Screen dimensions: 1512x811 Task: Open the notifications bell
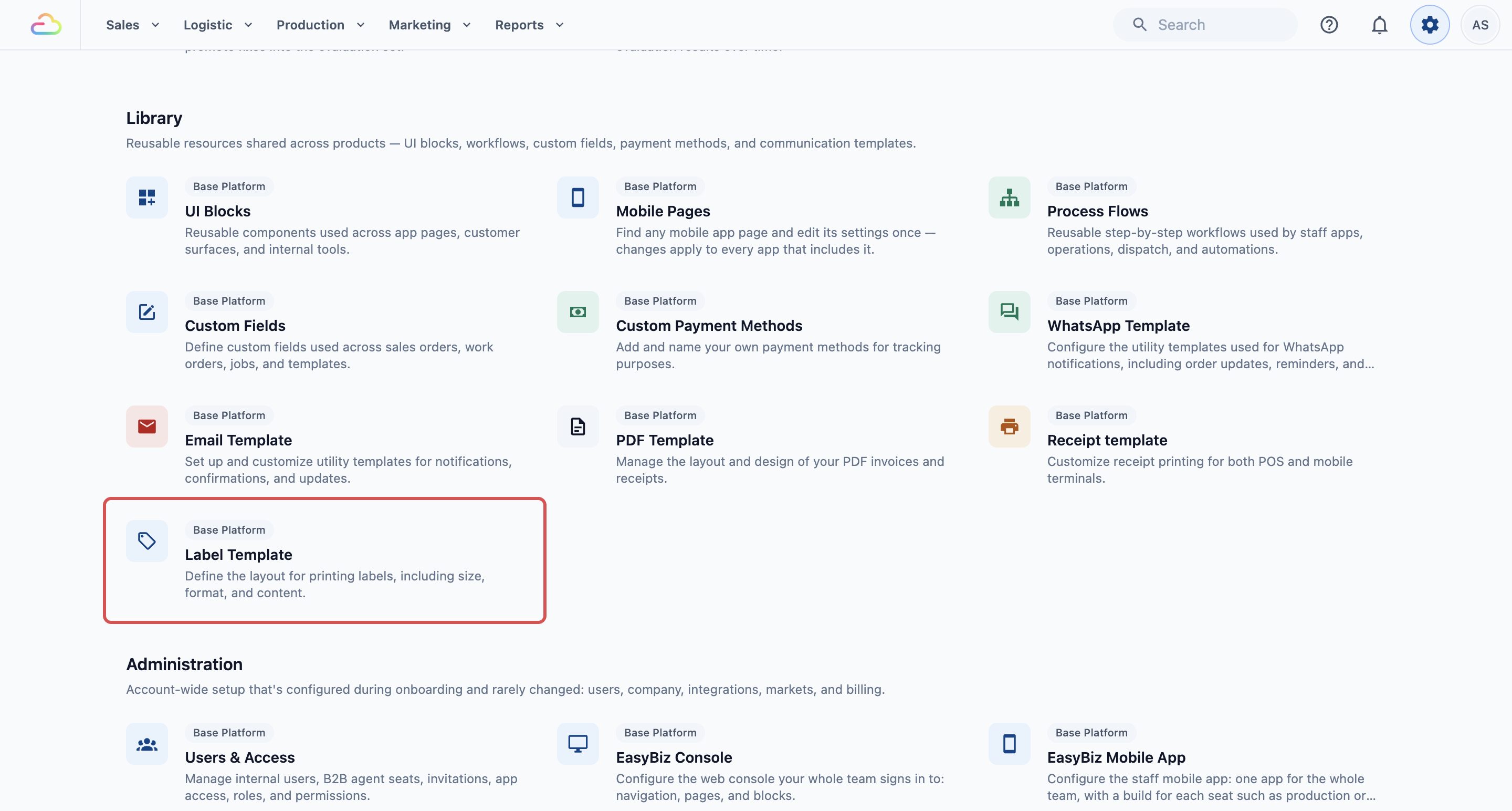(1379, 25)
